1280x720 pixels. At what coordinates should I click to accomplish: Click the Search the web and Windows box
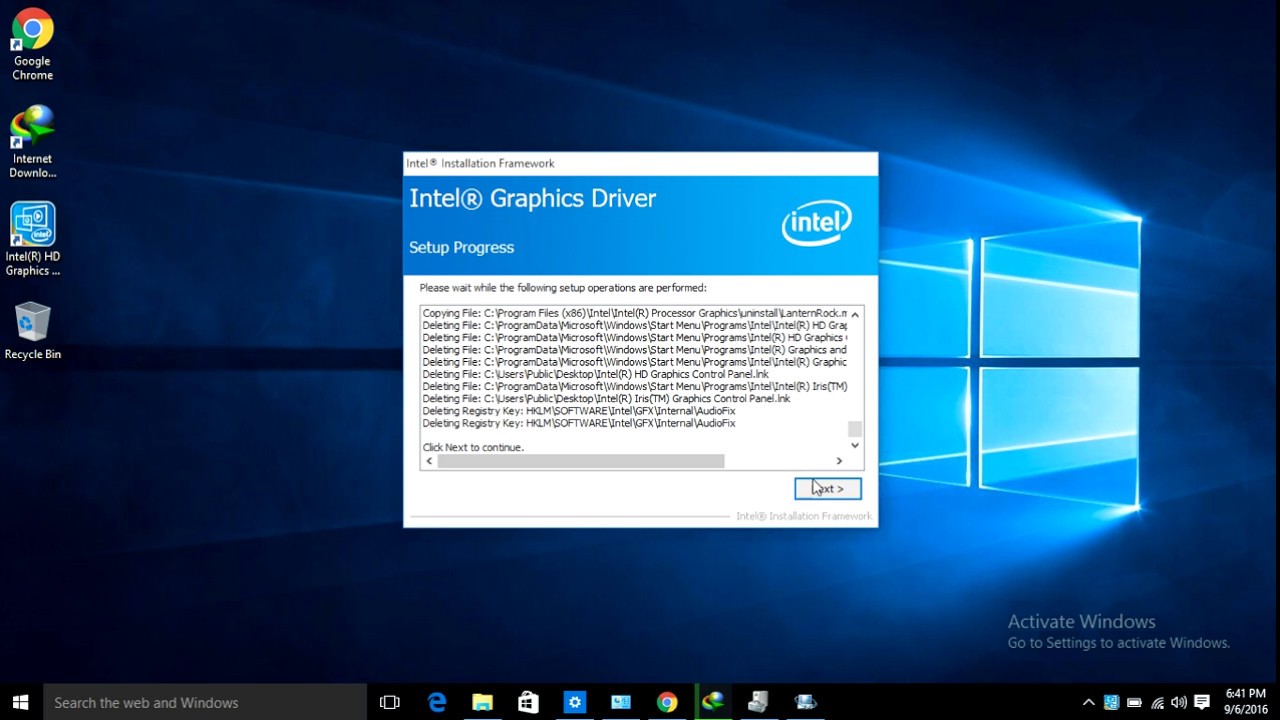click(x=205, y=702)
